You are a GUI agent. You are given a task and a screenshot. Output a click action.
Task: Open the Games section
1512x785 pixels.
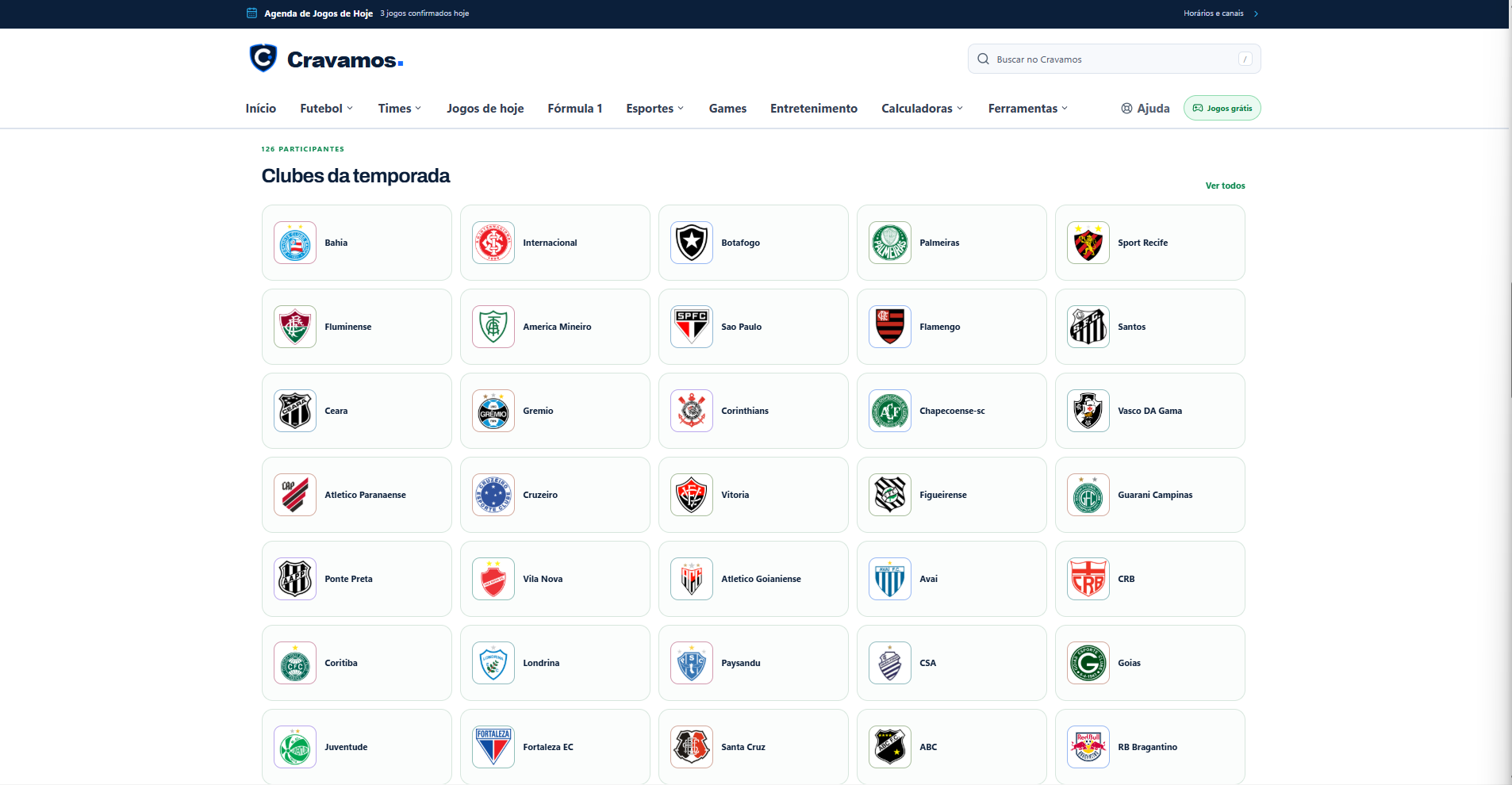[727, 108]
